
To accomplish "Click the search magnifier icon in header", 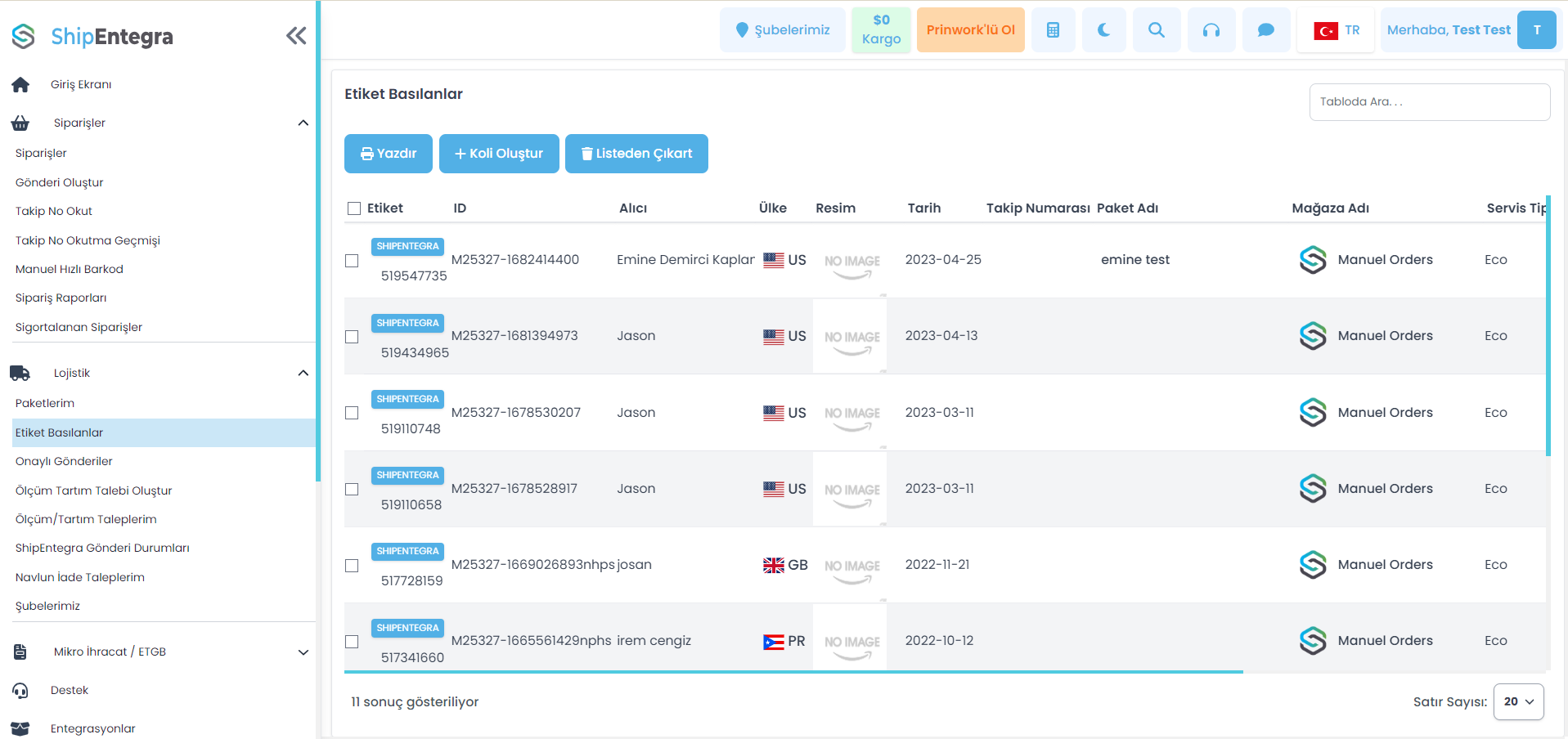I will point(1156,30).
